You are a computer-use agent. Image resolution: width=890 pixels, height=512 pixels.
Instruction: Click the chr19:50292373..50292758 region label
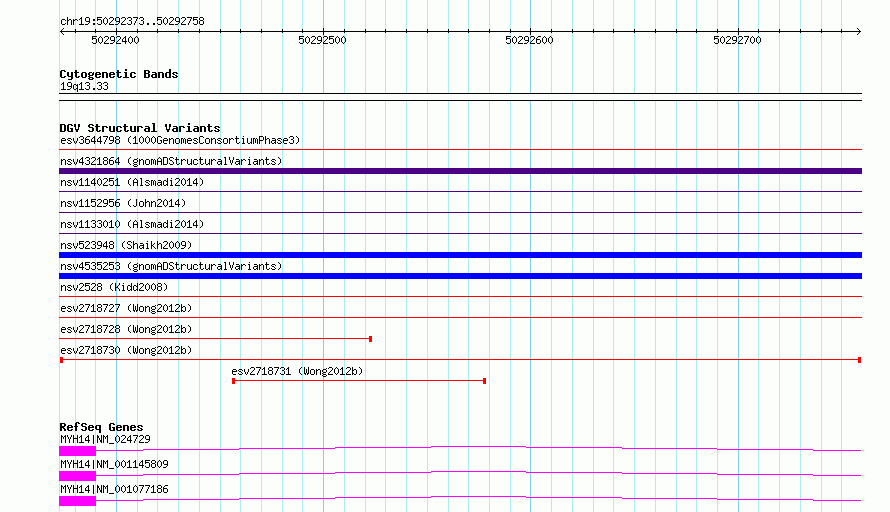132,21
